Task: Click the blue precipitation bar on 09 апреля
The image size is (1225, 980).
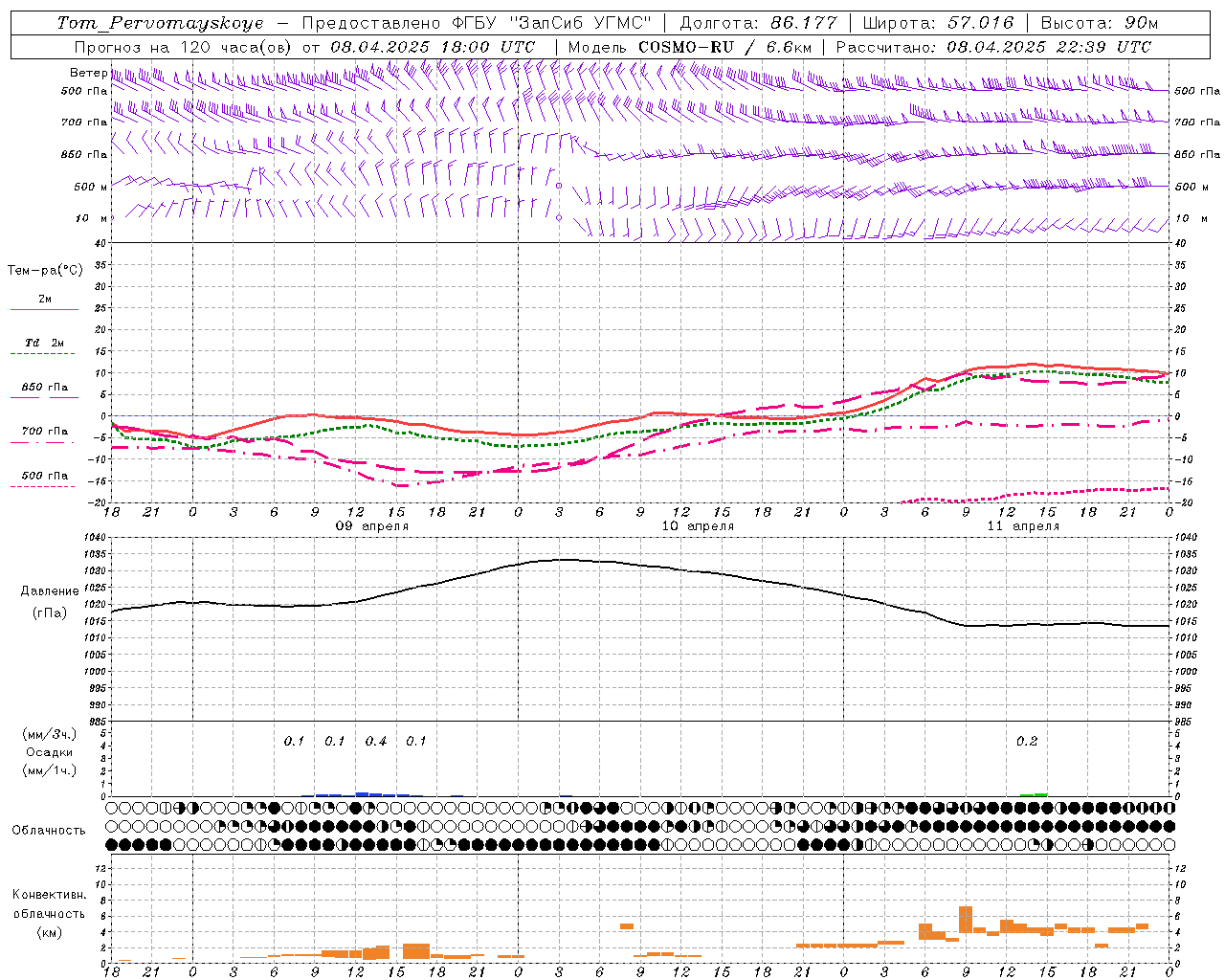Action: (x=363, y=793)
